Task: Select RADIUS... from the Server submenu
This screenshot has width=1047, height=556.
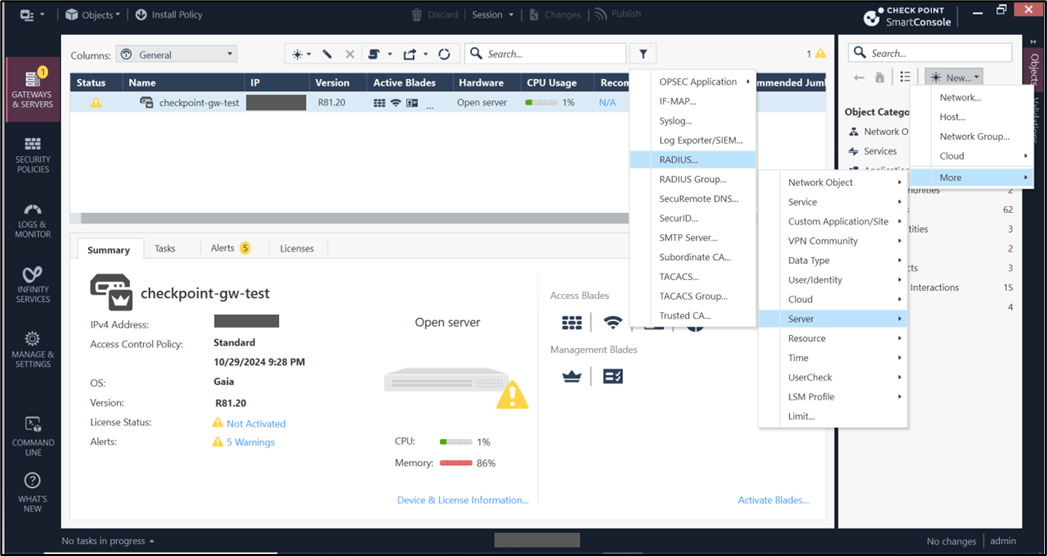Action: coord(679,159)
